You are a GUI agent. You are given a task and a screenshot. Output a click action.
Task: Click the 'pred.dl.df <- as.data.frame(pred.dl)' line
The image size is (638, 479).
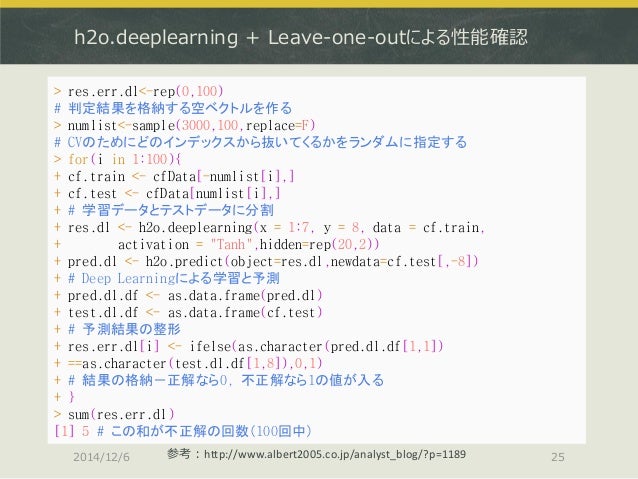pyautogui.click(x=188, y=295)
